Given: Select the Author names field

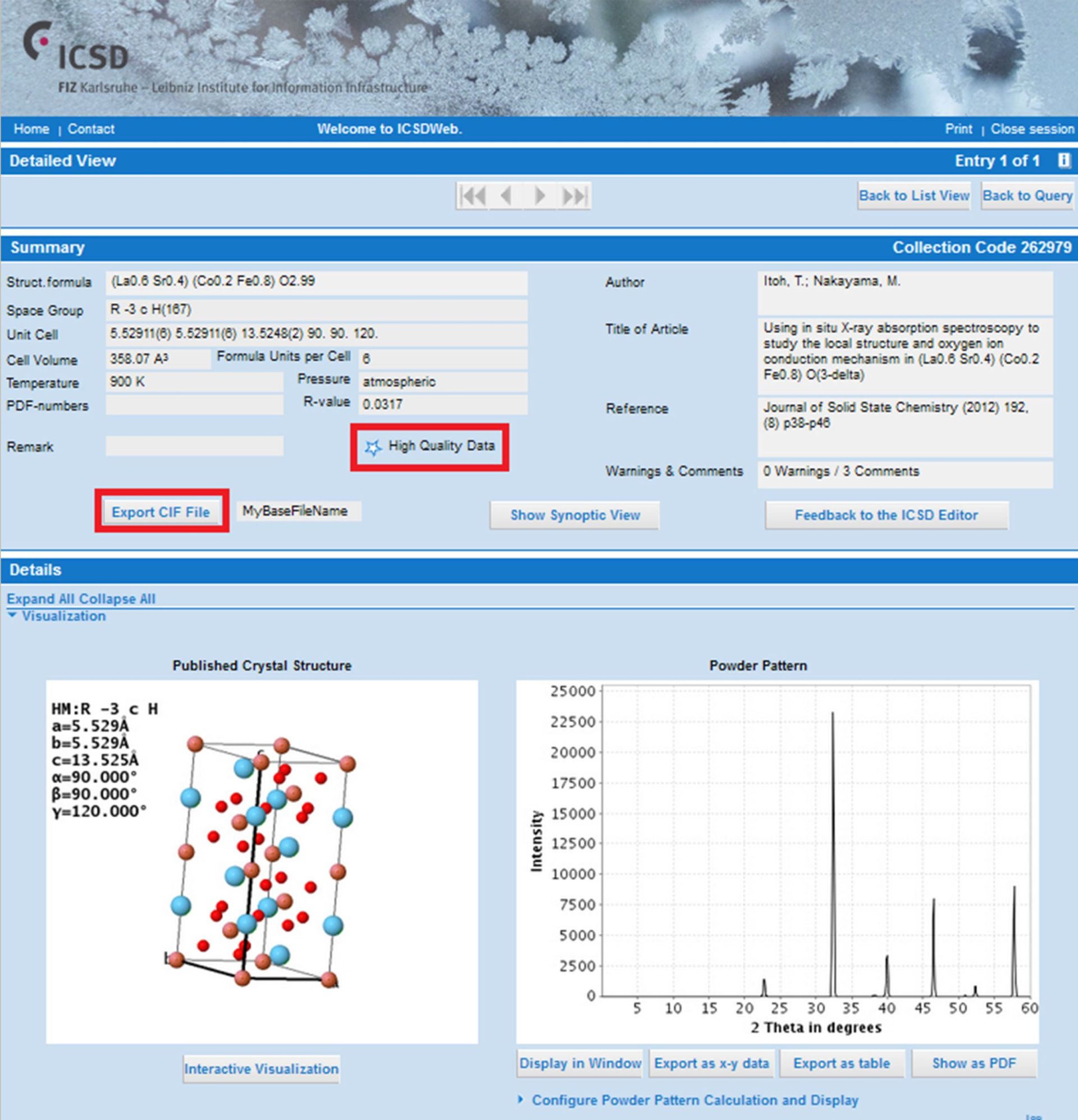Looking at the screenshot, I should click(906, 293).
